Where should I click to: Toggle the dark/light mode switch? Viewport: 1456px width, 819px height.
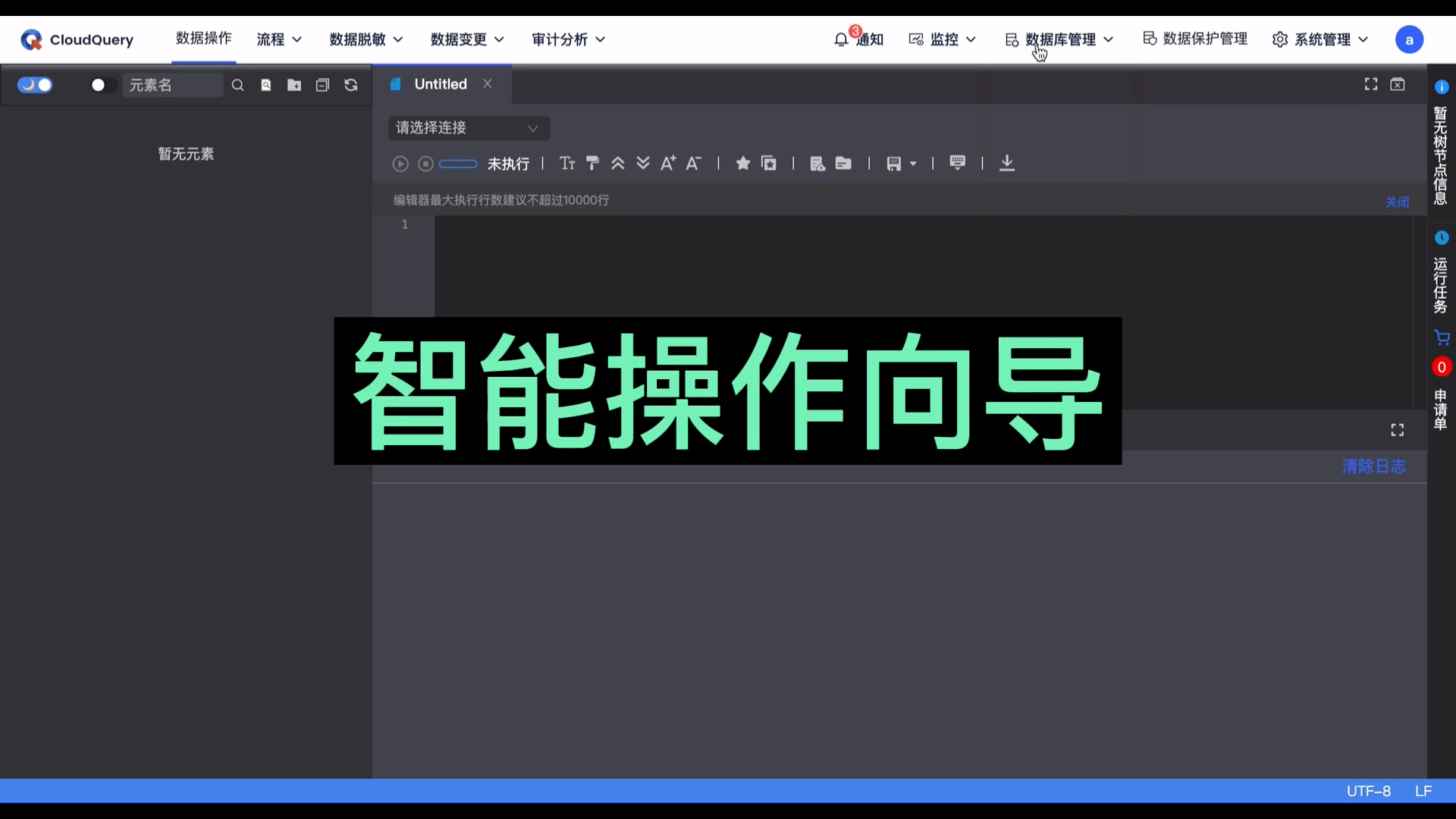(x=35, y=85)
